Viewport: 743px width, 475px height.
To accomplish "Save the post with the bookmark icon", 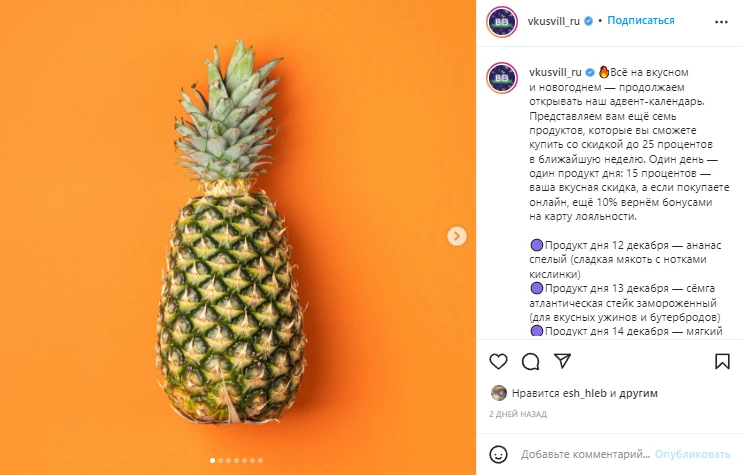I will pyautogui.click(x=722, y=362).
